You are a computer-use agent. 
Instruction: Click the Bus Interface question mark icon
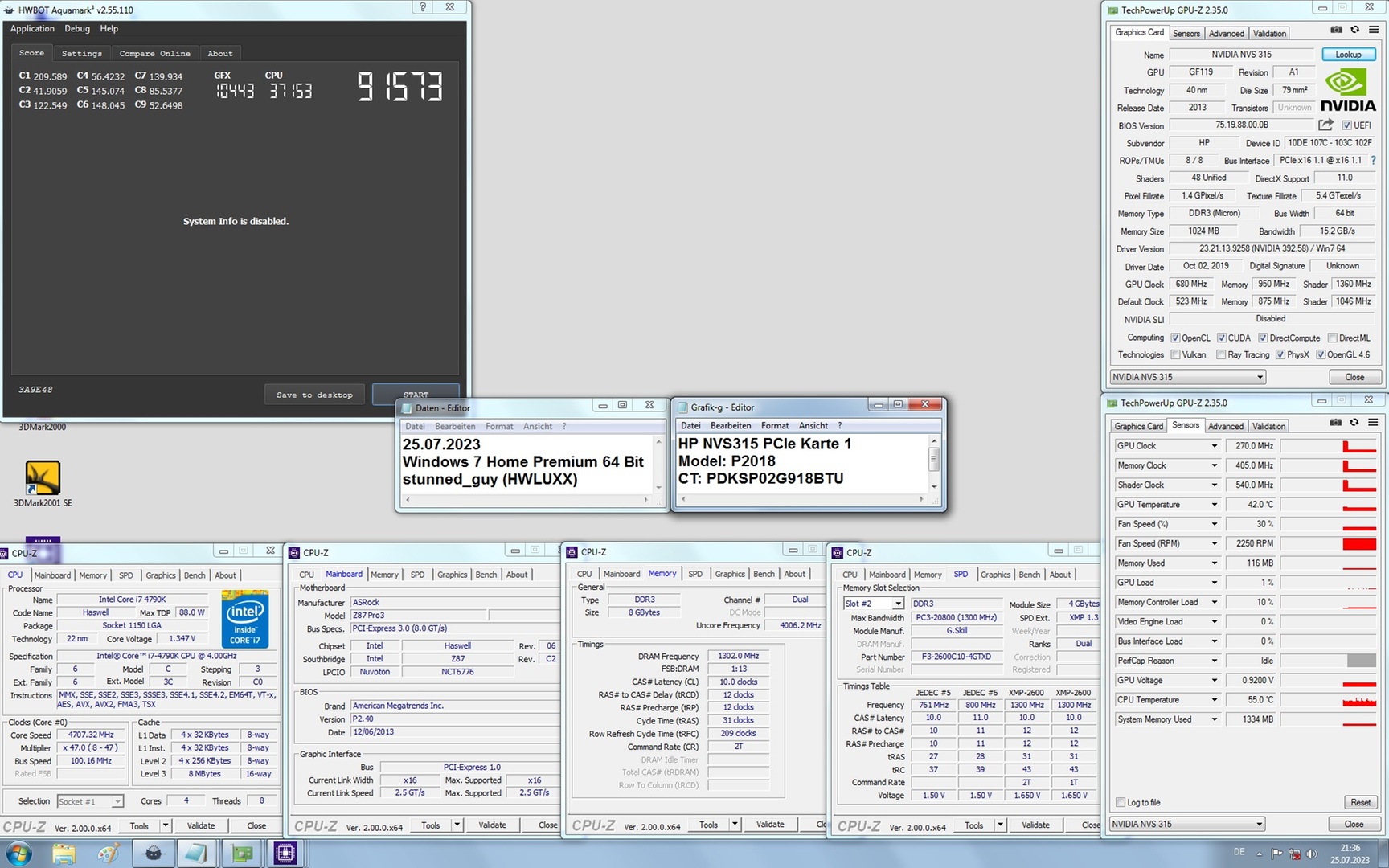click(1374, 160)
